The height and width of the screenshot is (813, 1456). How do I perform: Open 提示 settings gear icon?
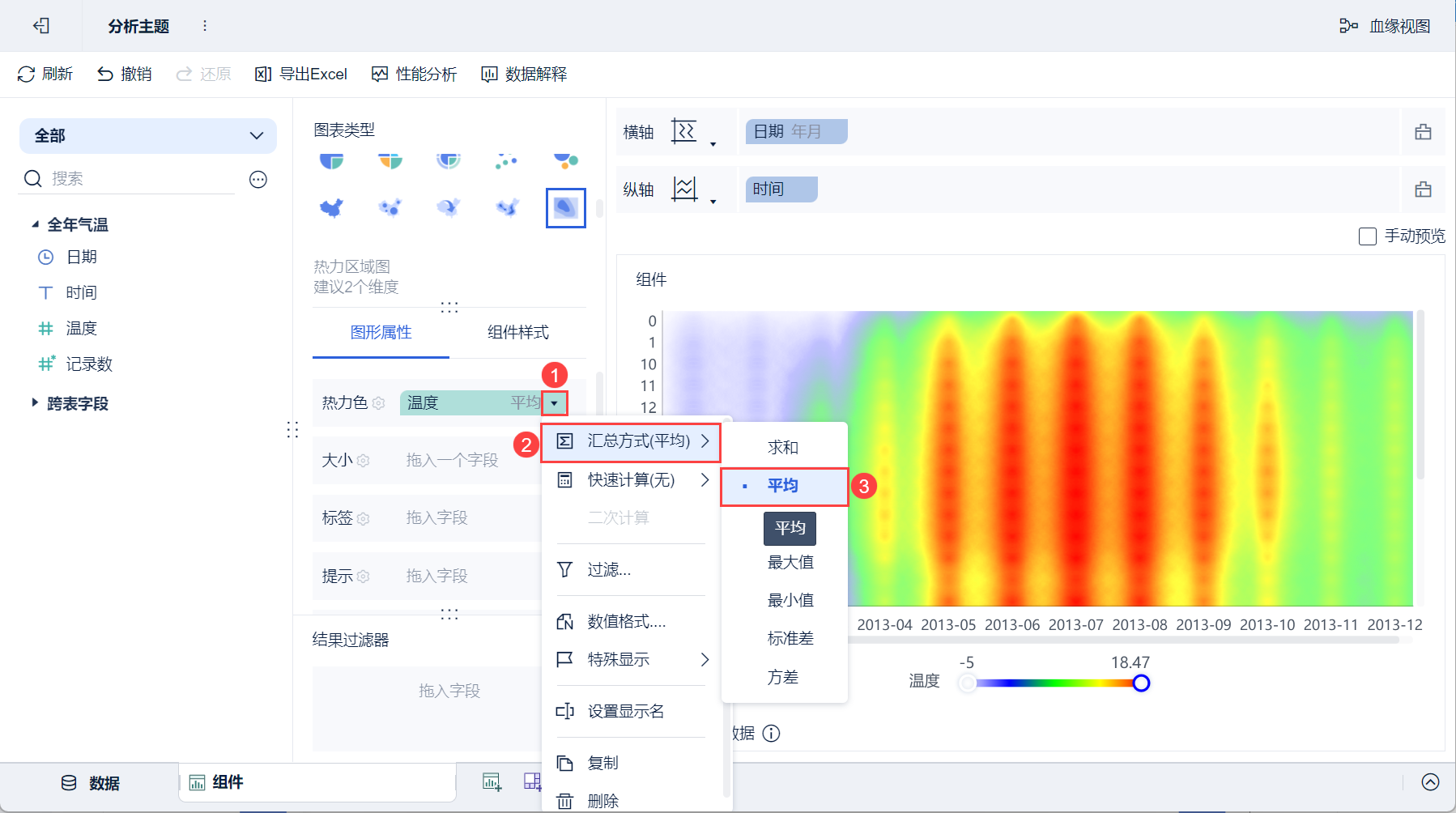363,576
